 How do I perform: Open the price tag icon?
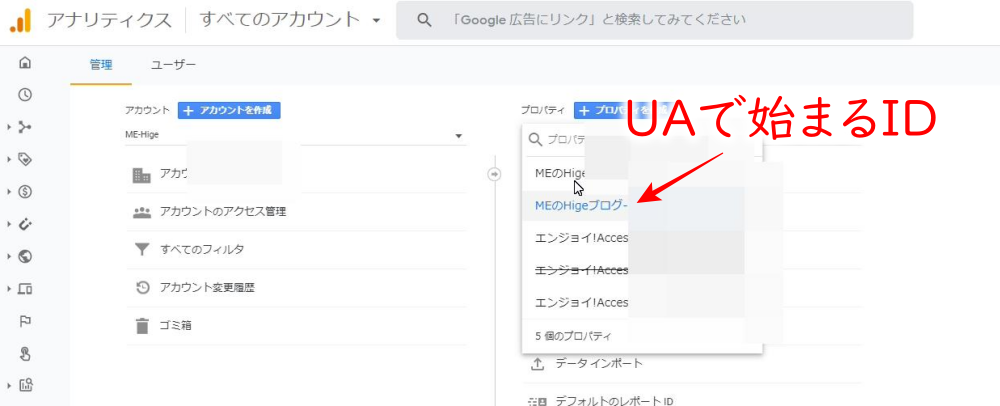(26, 159)
